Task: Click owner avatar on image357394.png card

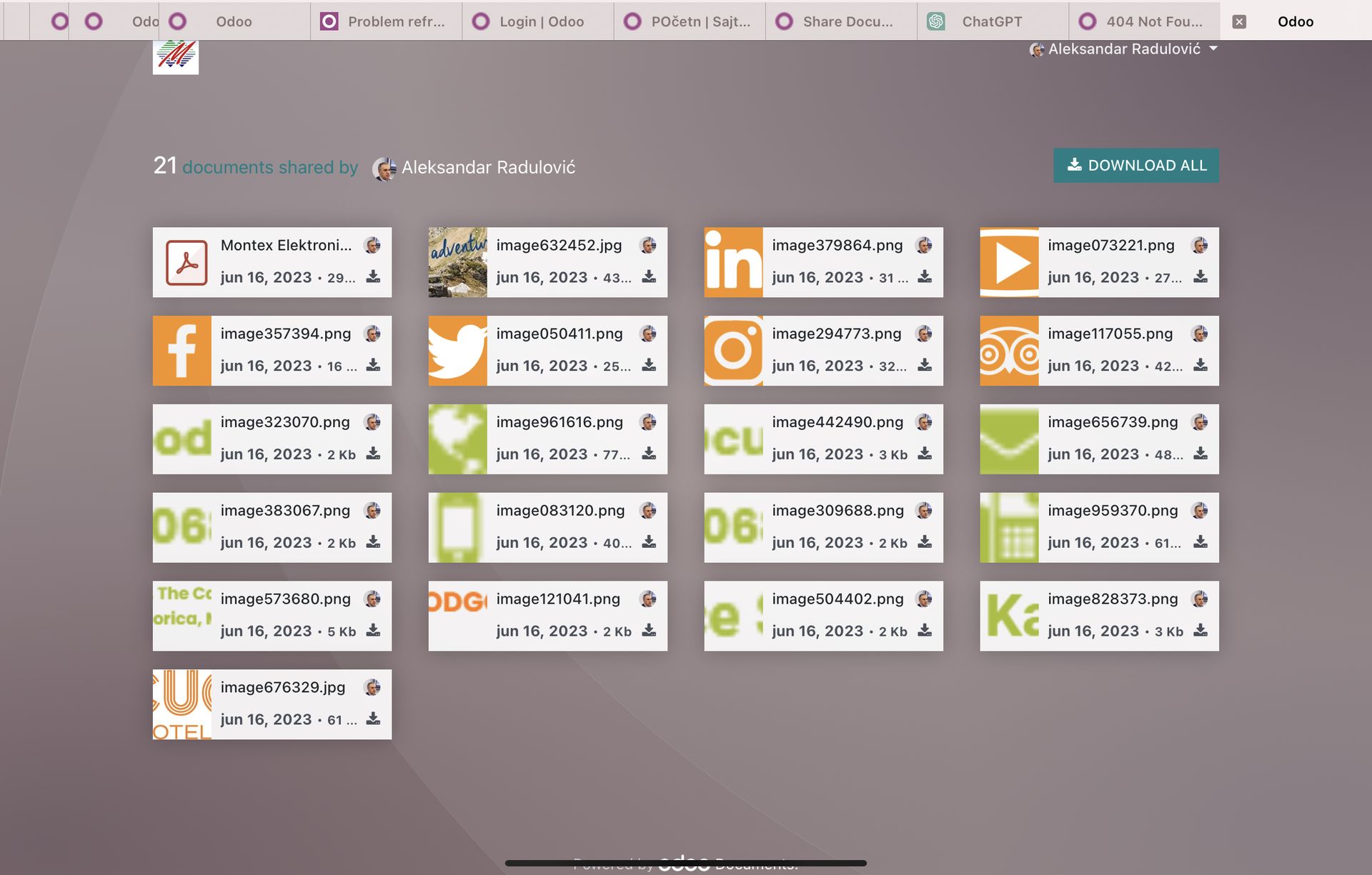Action: [372, 334]
